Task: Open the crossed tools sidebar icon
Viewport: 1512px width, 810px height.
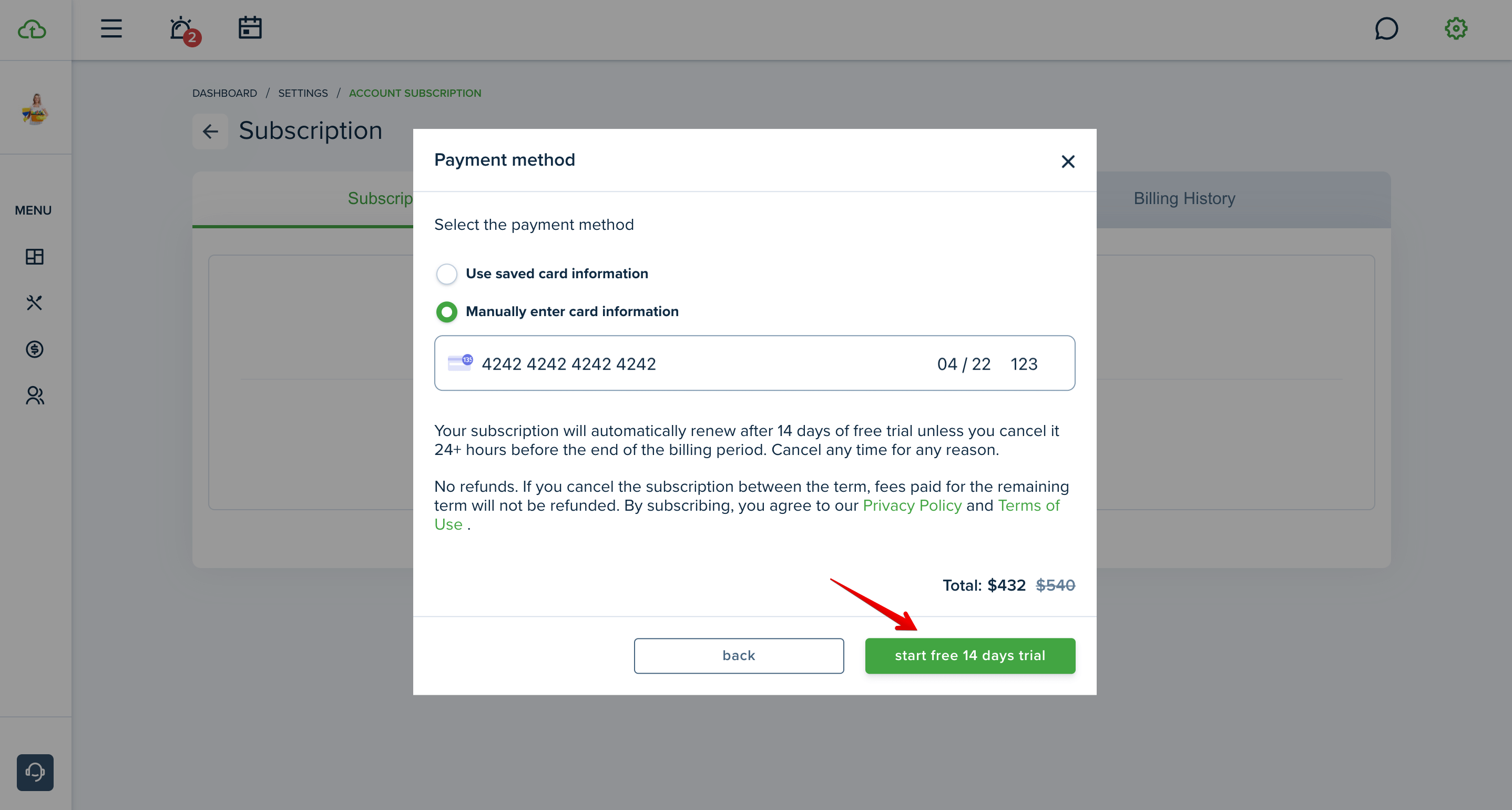Action: click(x=35, y=302)
